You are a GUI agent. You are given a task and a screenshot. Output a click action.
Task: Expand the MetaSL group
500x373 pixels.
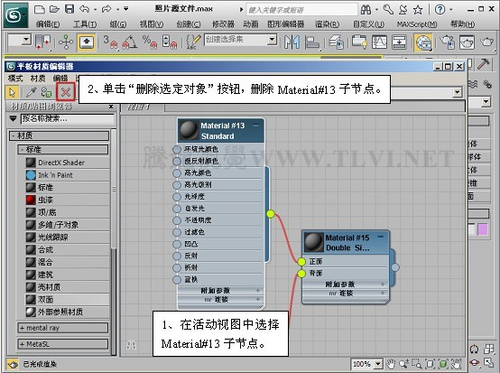tap(63, 344)
